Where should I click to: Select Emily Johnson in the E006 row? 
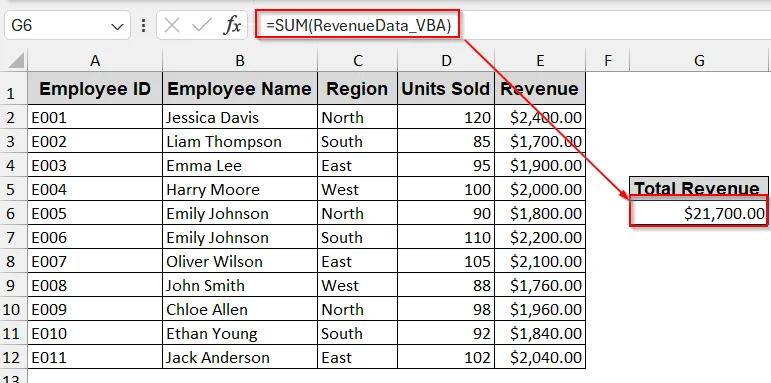(x=240, y=237)
